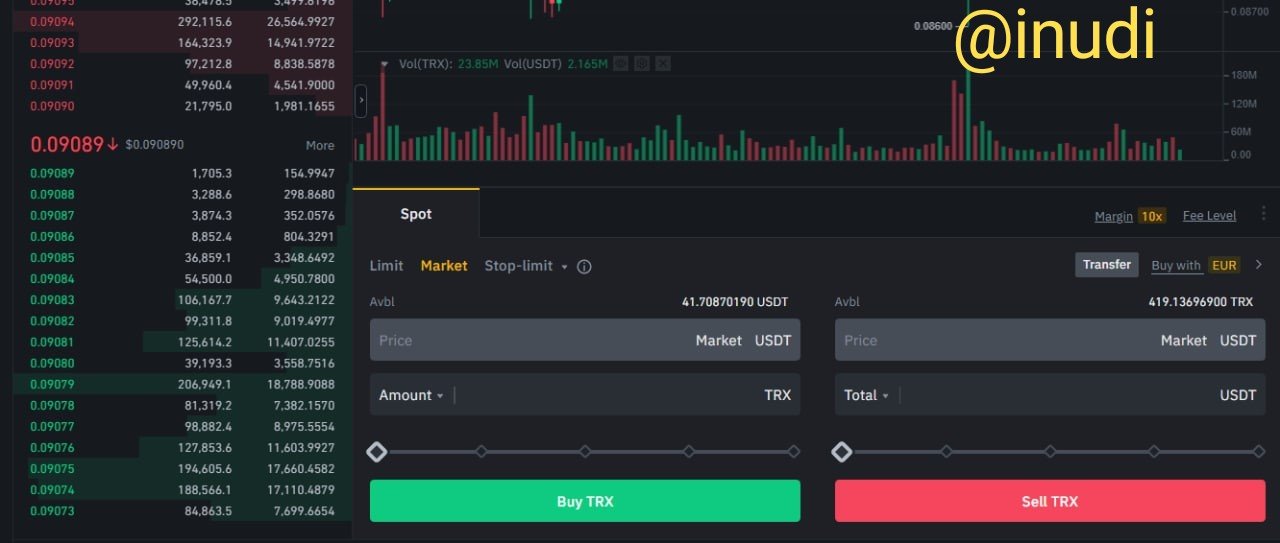The image size is (1280, 543).
Task: Select the Limit order type
Action: tap(387, 266)
